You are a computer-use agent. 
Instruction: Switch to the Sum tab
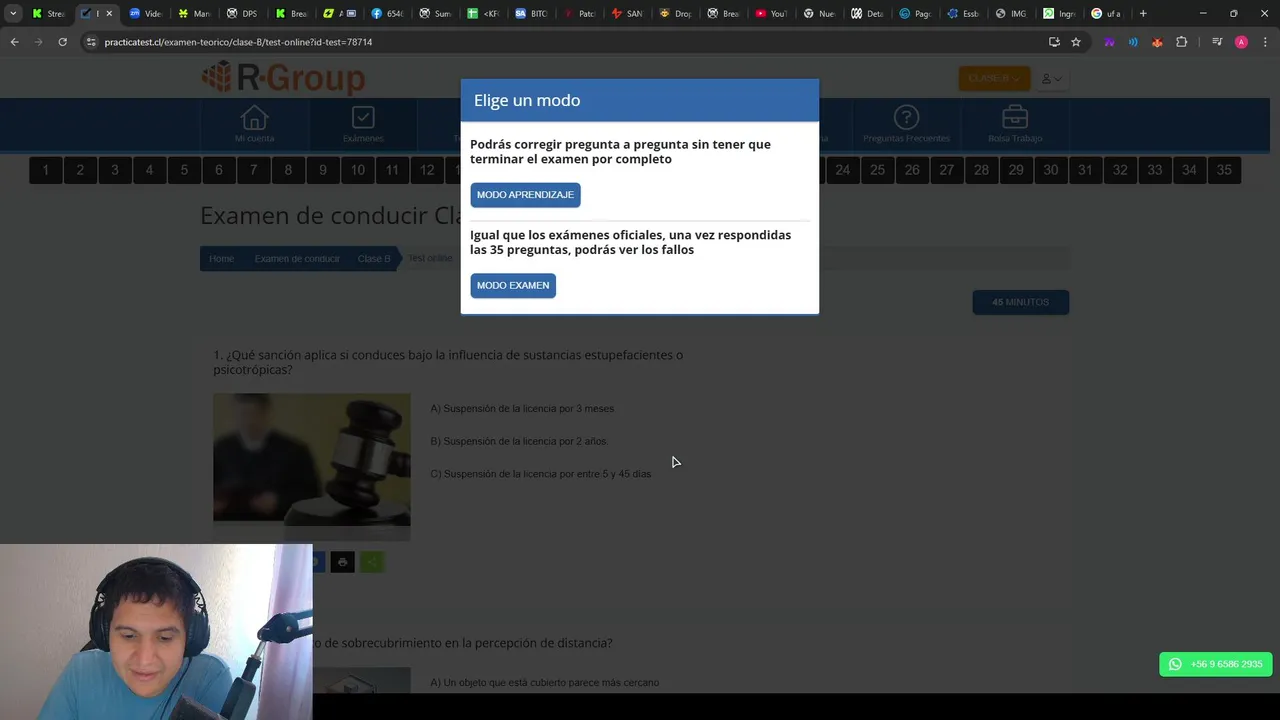click(434, 13)
